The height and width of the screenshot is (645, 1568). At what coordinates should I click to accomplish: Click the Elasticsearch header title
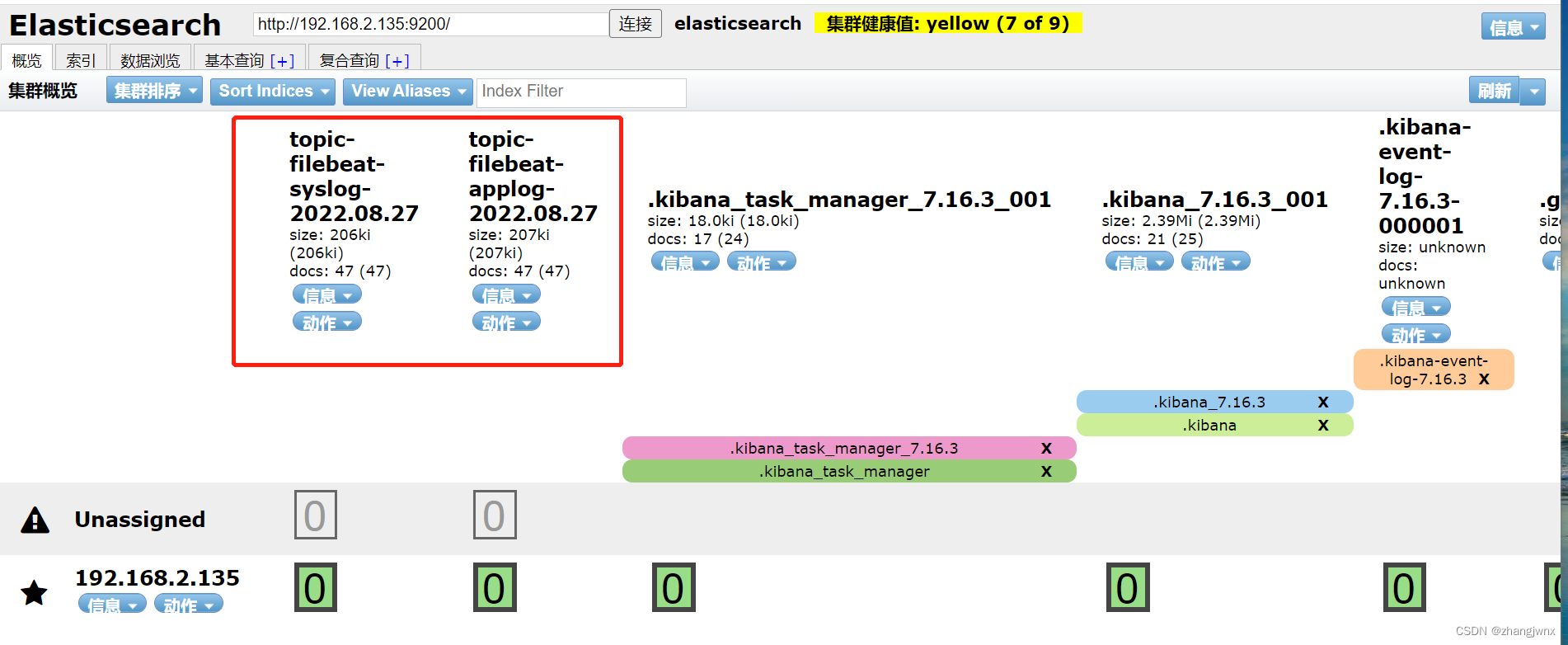tap(115, 26)
